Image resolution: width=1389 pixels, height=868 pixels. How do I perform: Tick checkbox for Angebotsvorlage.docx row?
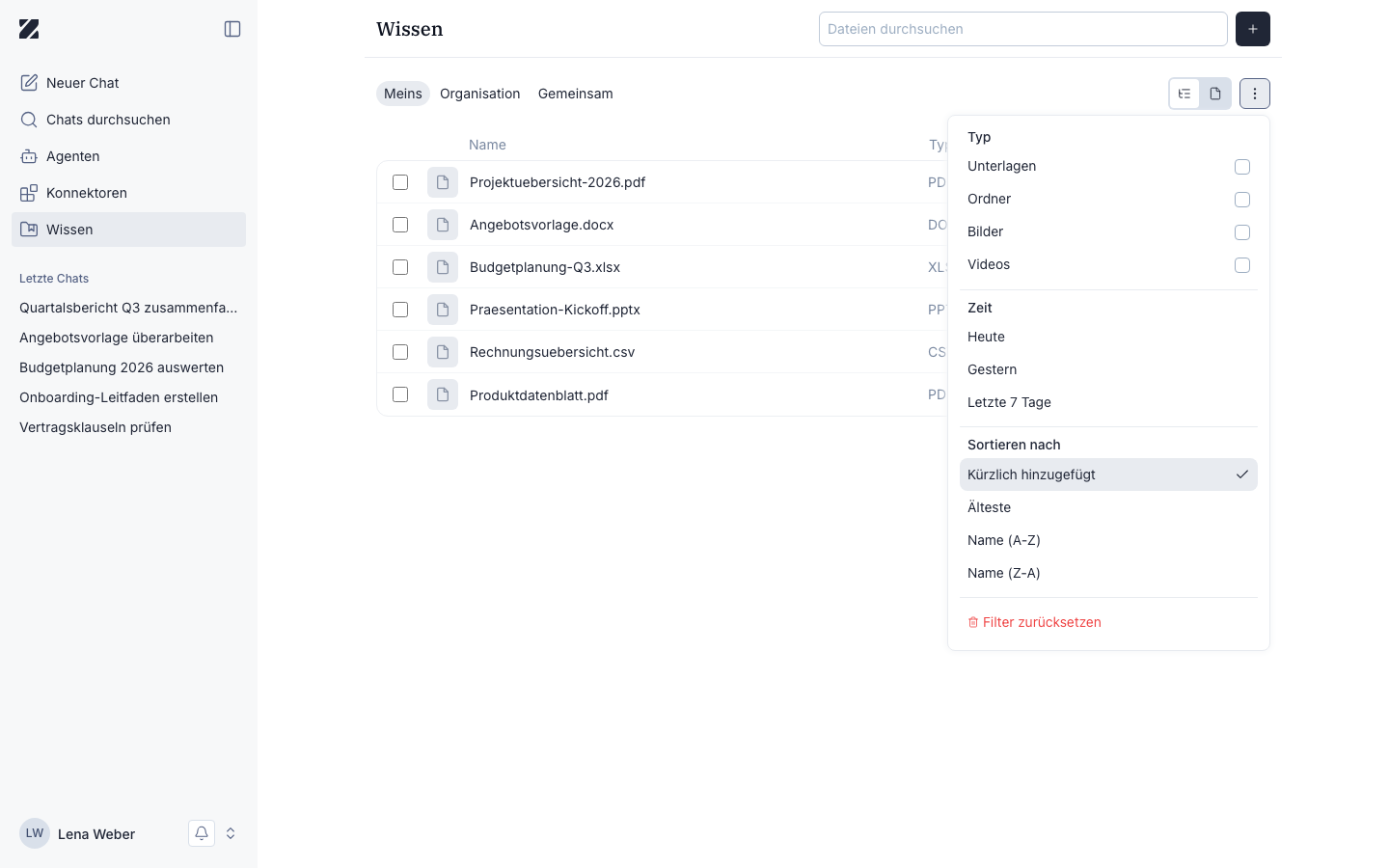[400, 225]
